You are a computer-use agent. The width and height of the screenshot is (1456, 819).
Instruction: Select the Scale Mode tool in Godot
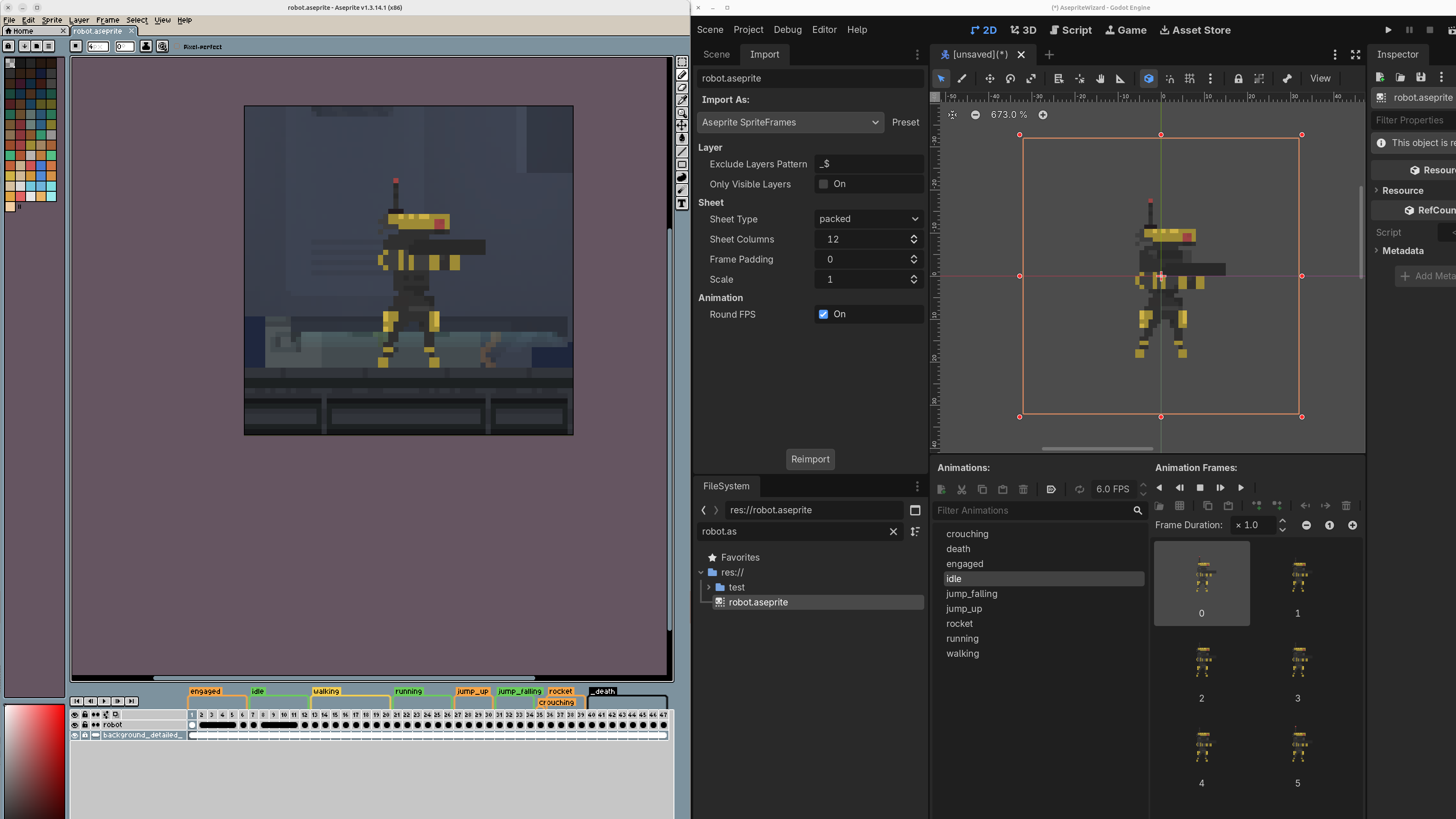pyautogui.click(x=1031, y=79)
